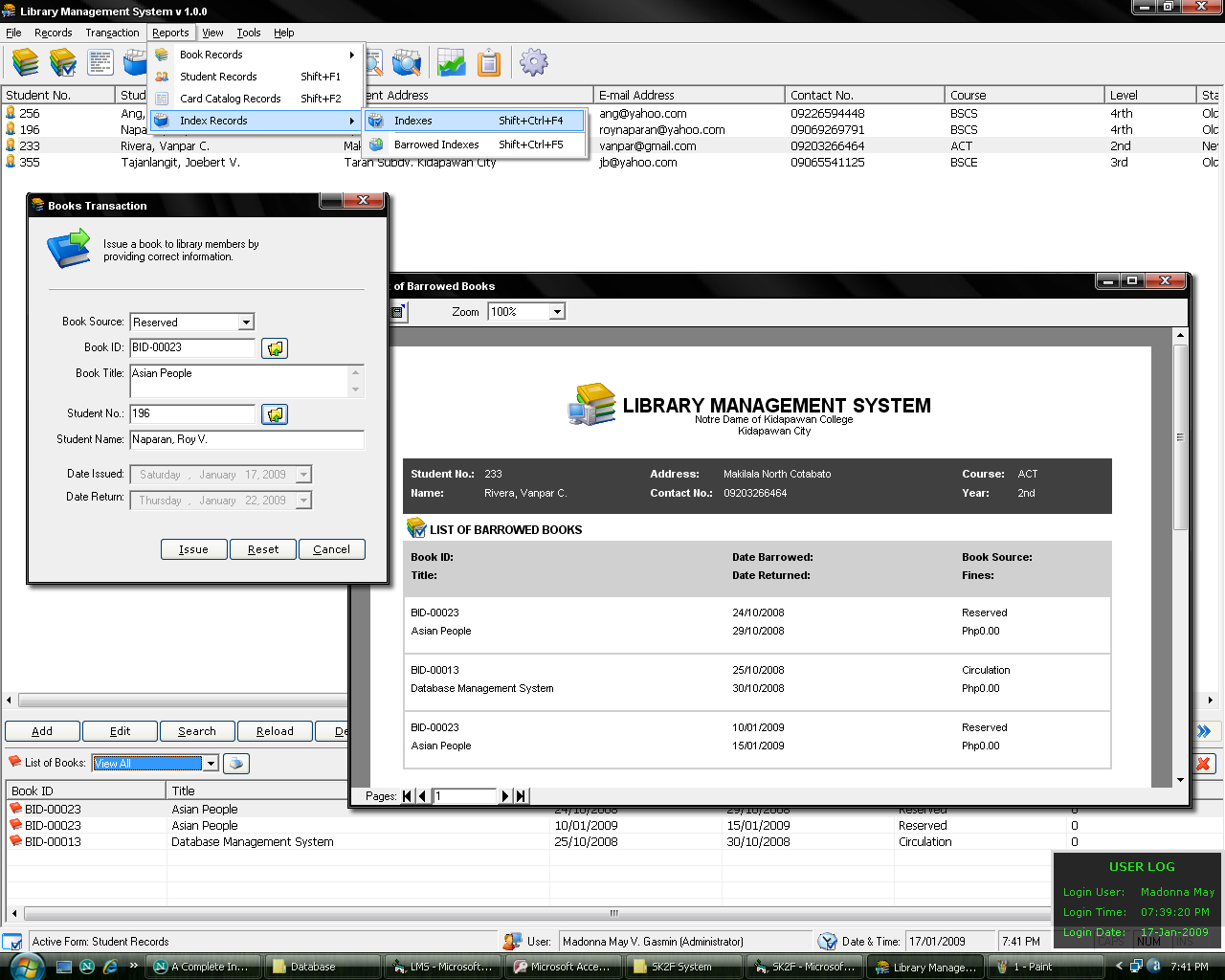Choose Card Catalog Records in Reports menu
Image resolution: width=1225 pixels, height=980 pixels.
pos(230,99)
